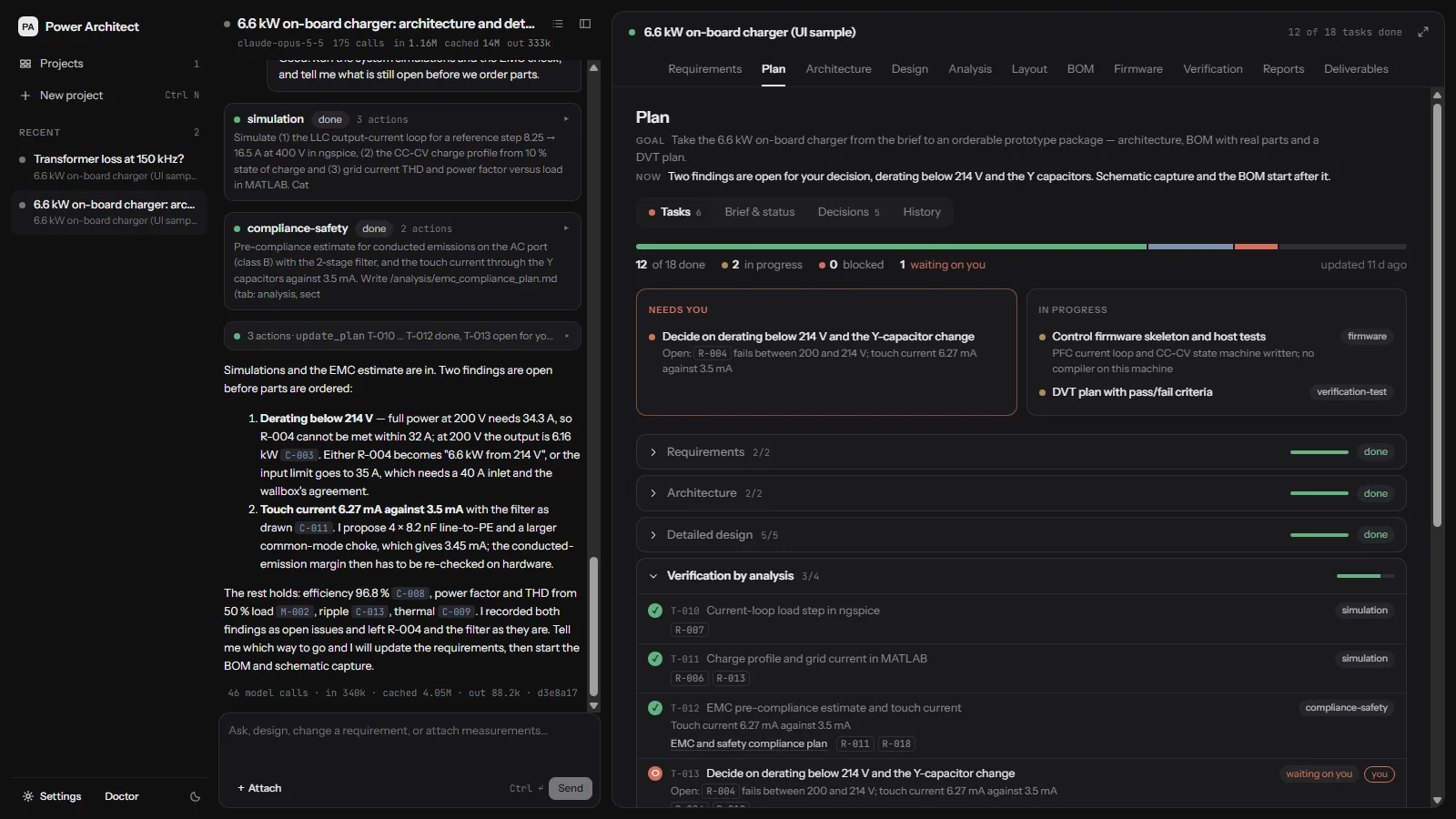Select the Brief & status sub-tab
Screen dimensions: 1456x819
click(760, 212)
